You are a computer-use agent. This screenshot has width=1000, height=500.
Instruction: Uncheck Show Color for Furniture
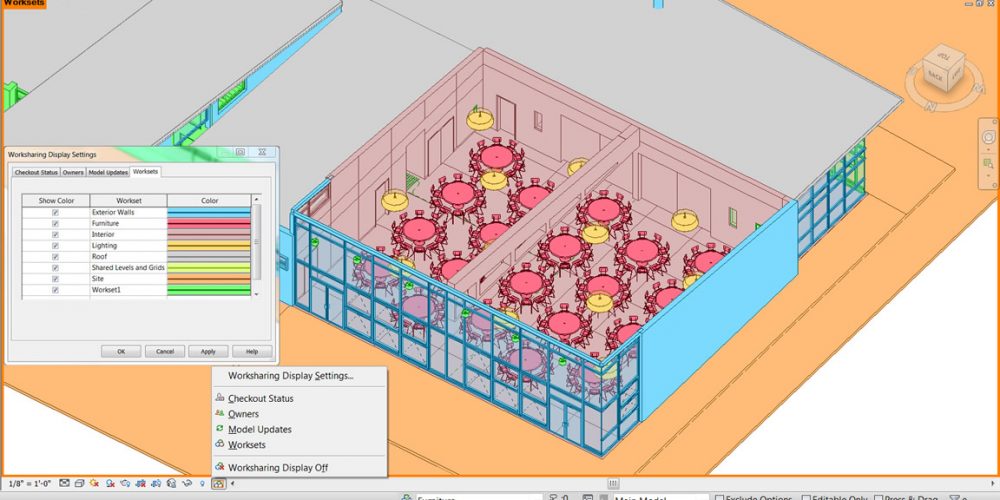click(x=55, y=223)
